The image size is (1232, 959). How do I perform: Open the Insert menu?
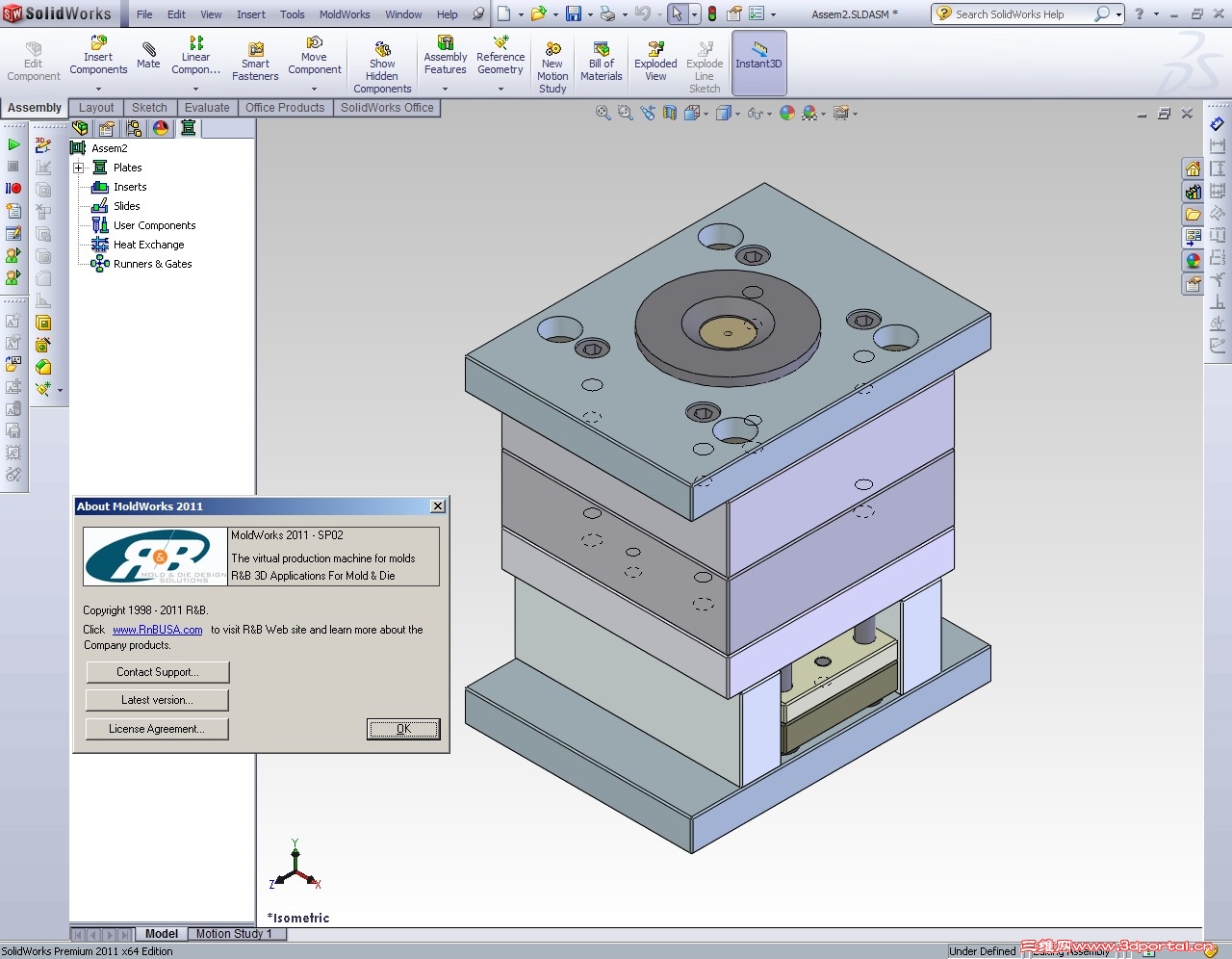[251, 14]
